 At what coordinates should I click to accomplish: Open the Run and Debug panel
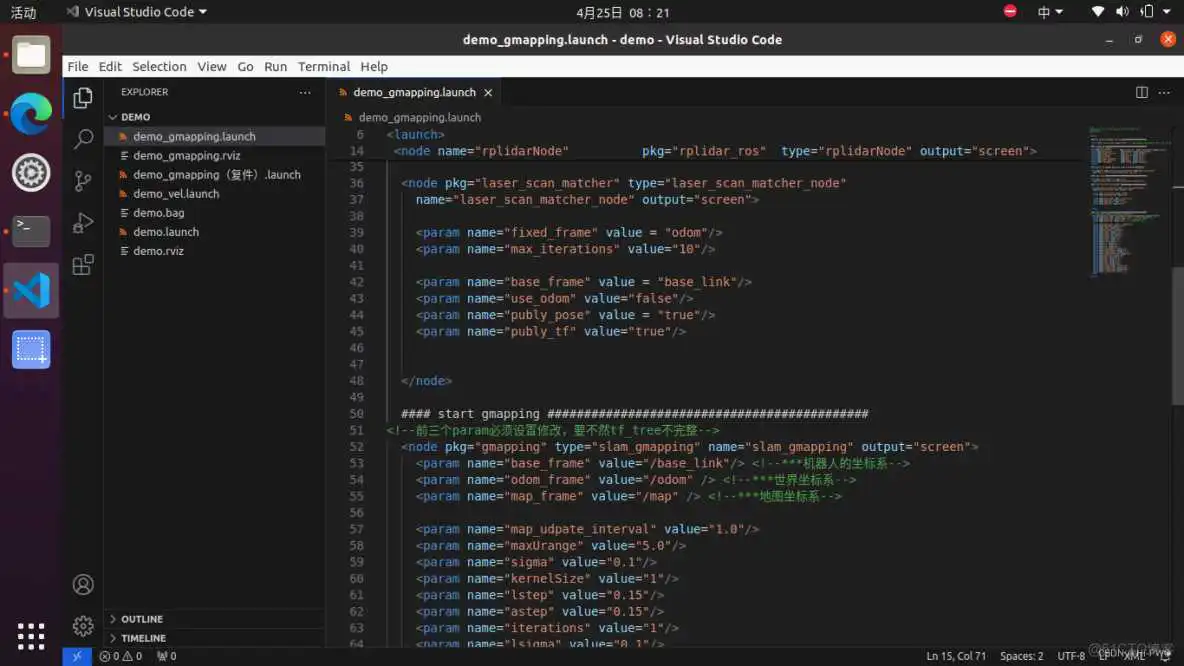click(x=82, y=223)
